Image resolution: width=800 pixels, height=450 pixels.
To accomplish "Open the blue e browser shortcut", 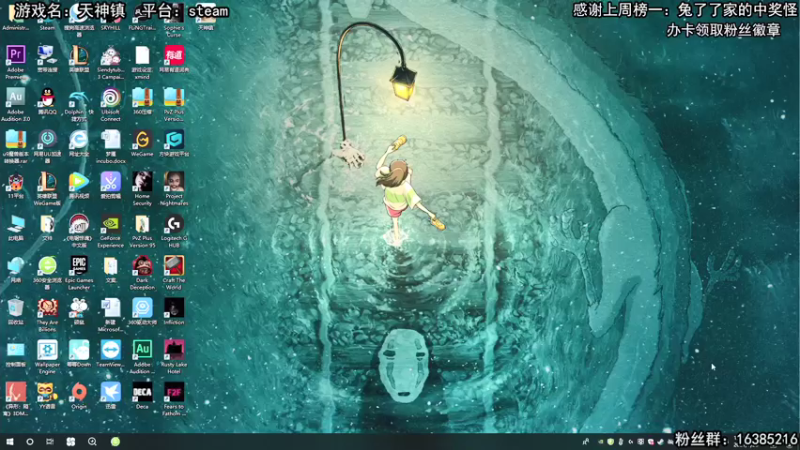I will (x=79, y=139).
